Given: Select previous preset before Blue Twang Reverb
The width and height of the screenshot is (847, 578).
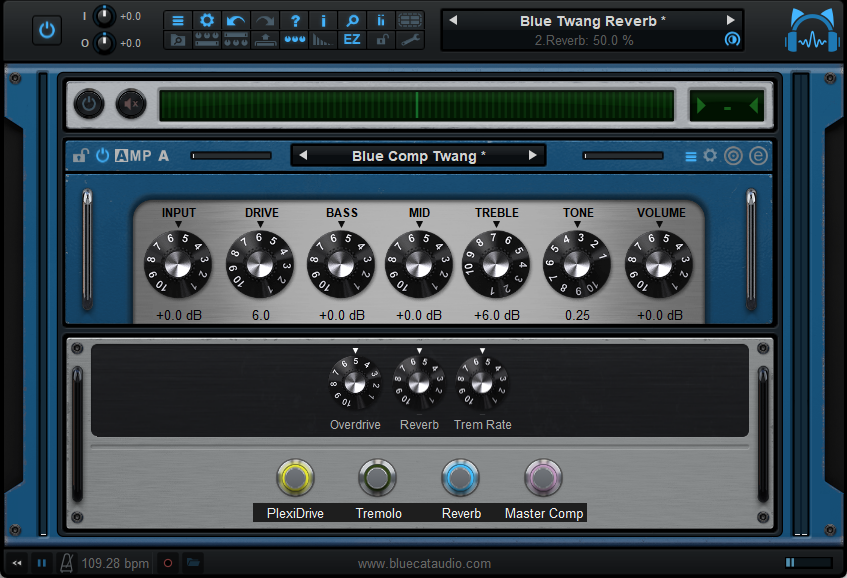Looking at the screenshot, I should point(453,21).
